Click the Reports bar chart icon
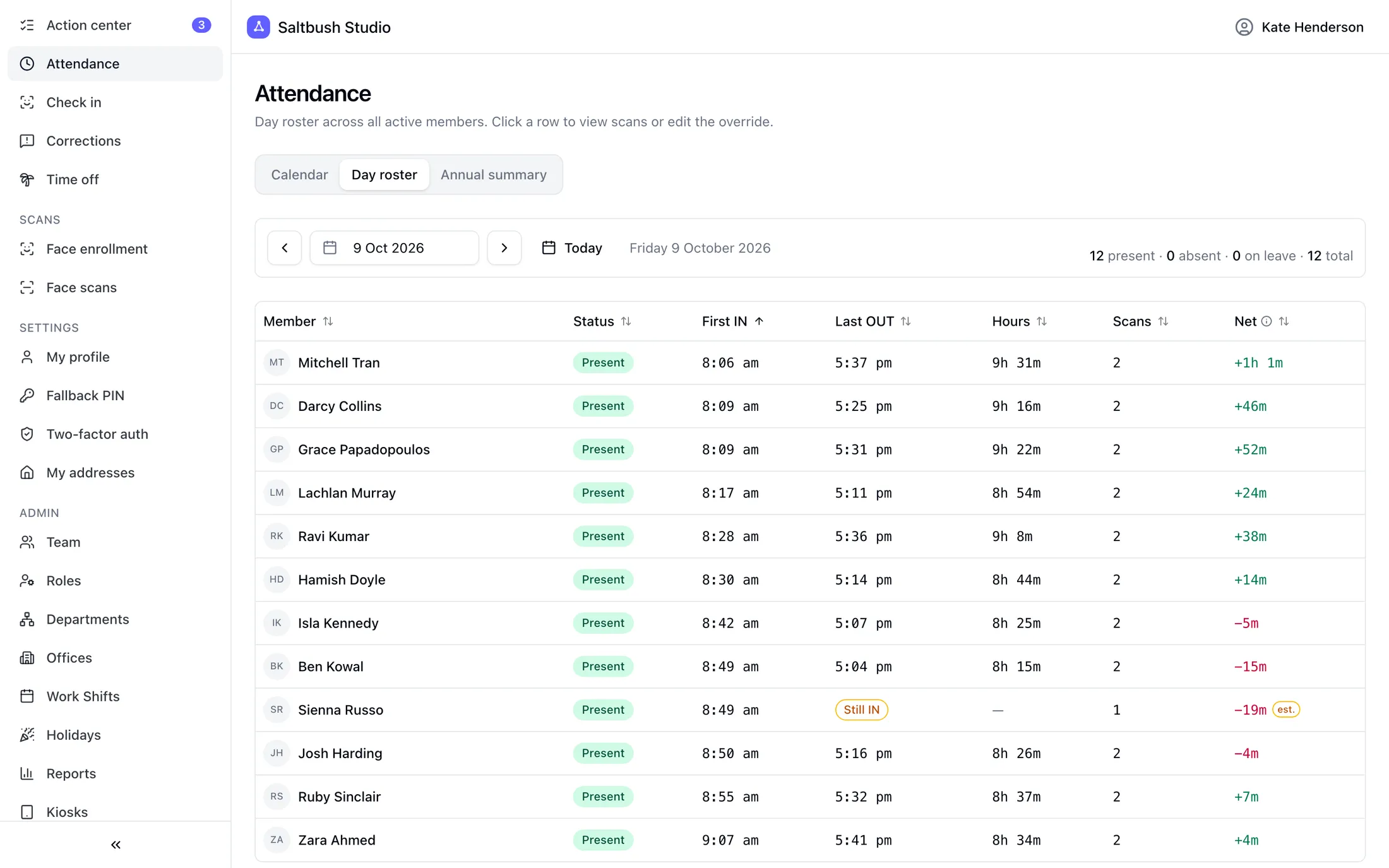Viewport: 1389px width, 868px height. pyautogui.click(x=27, y=773)
